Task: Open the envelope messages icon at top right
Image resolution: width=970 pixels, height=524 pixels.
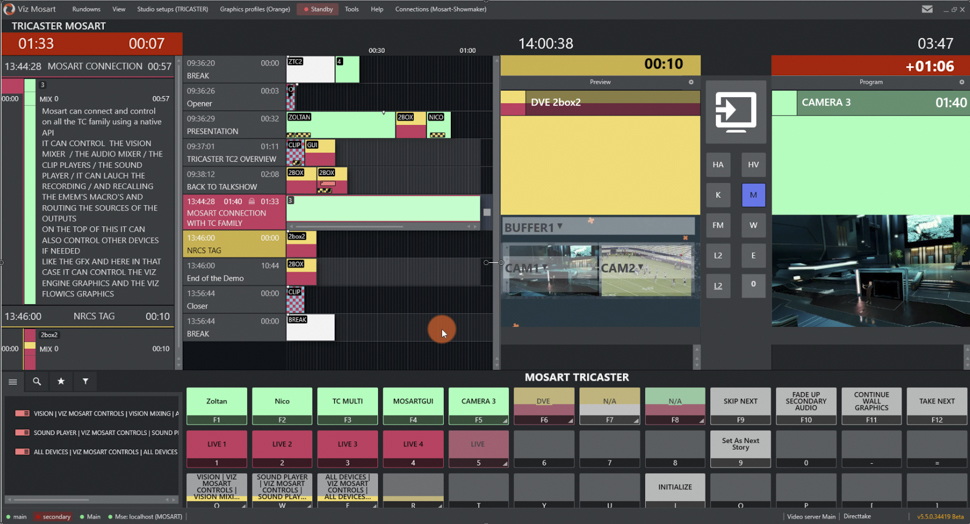Action: pyautogui.click(x=927, y=9)
